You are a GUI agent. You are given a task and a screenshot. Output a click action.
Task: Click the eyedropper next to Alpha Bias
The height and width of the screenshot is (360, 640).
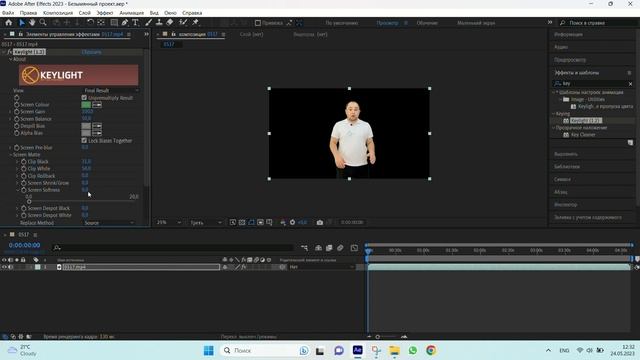[x=97, y=133]
